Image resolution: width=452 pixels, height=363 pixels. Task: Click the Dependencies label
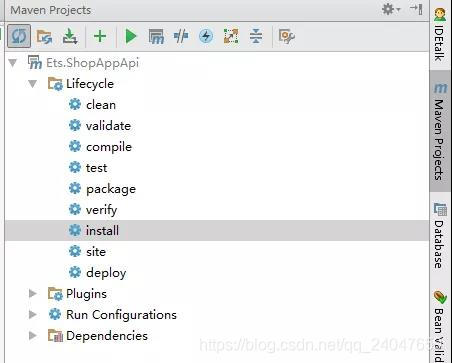click(107, 336)
